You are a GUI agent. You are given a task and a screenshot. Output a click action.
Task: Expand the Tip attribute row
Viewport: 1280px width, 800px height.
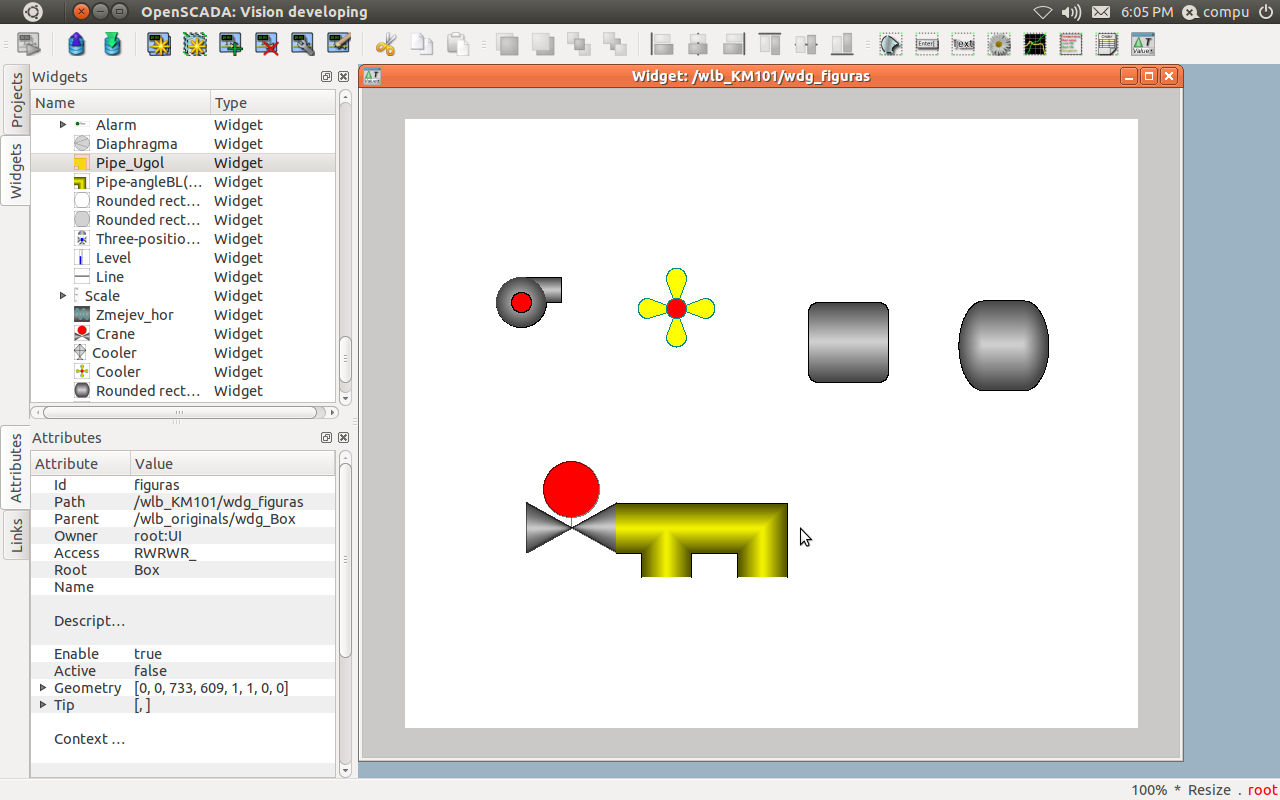43,705
